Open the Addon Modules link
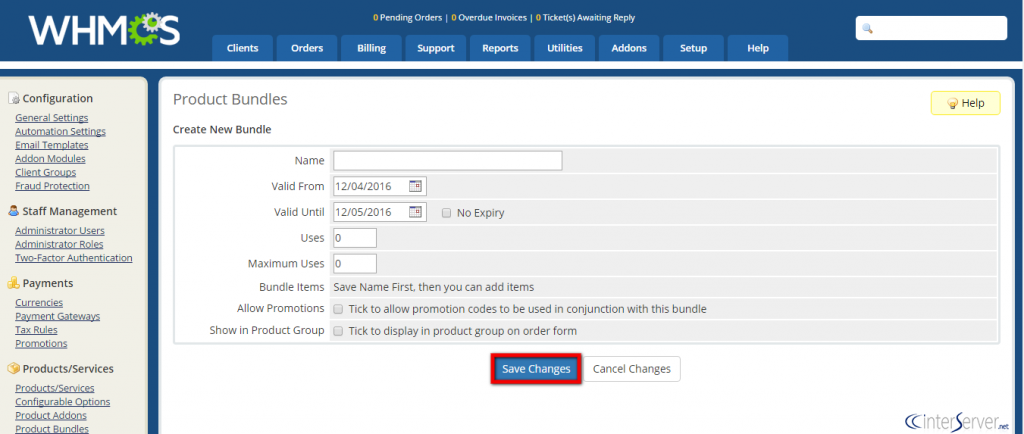This screenshot has height=434, width=1024. coord(50,159)
